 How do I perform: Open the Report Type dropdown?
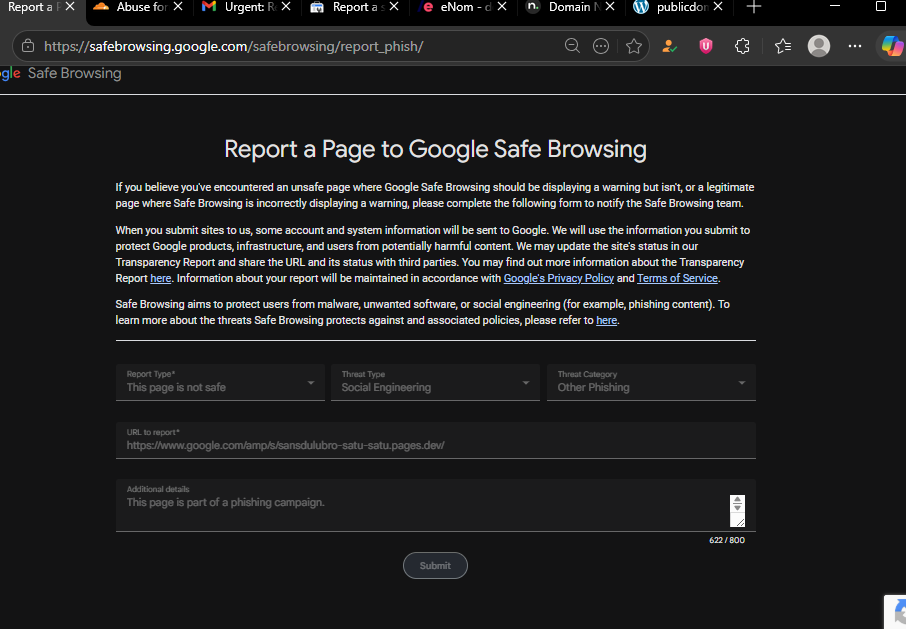[220, 382]
